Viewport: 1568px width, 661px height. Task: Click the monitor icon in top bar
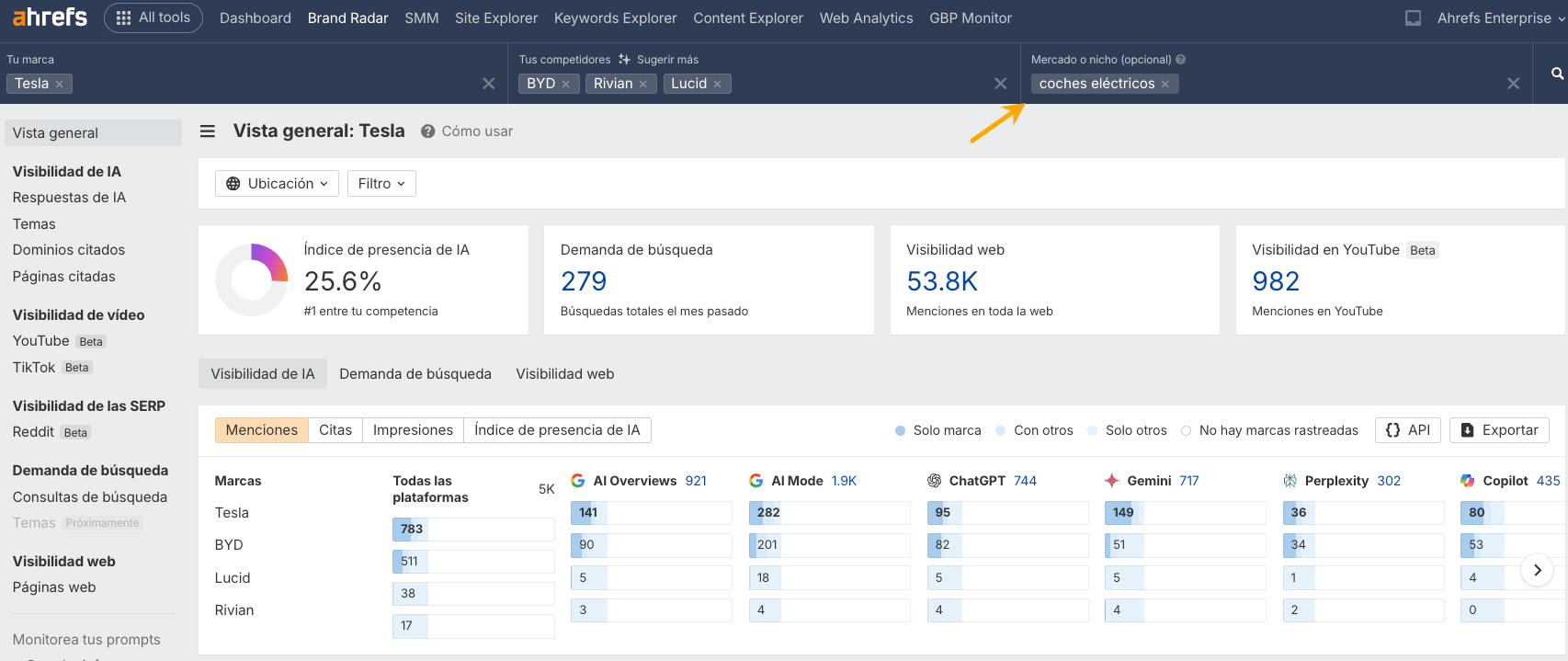(x=1413, y=18)
